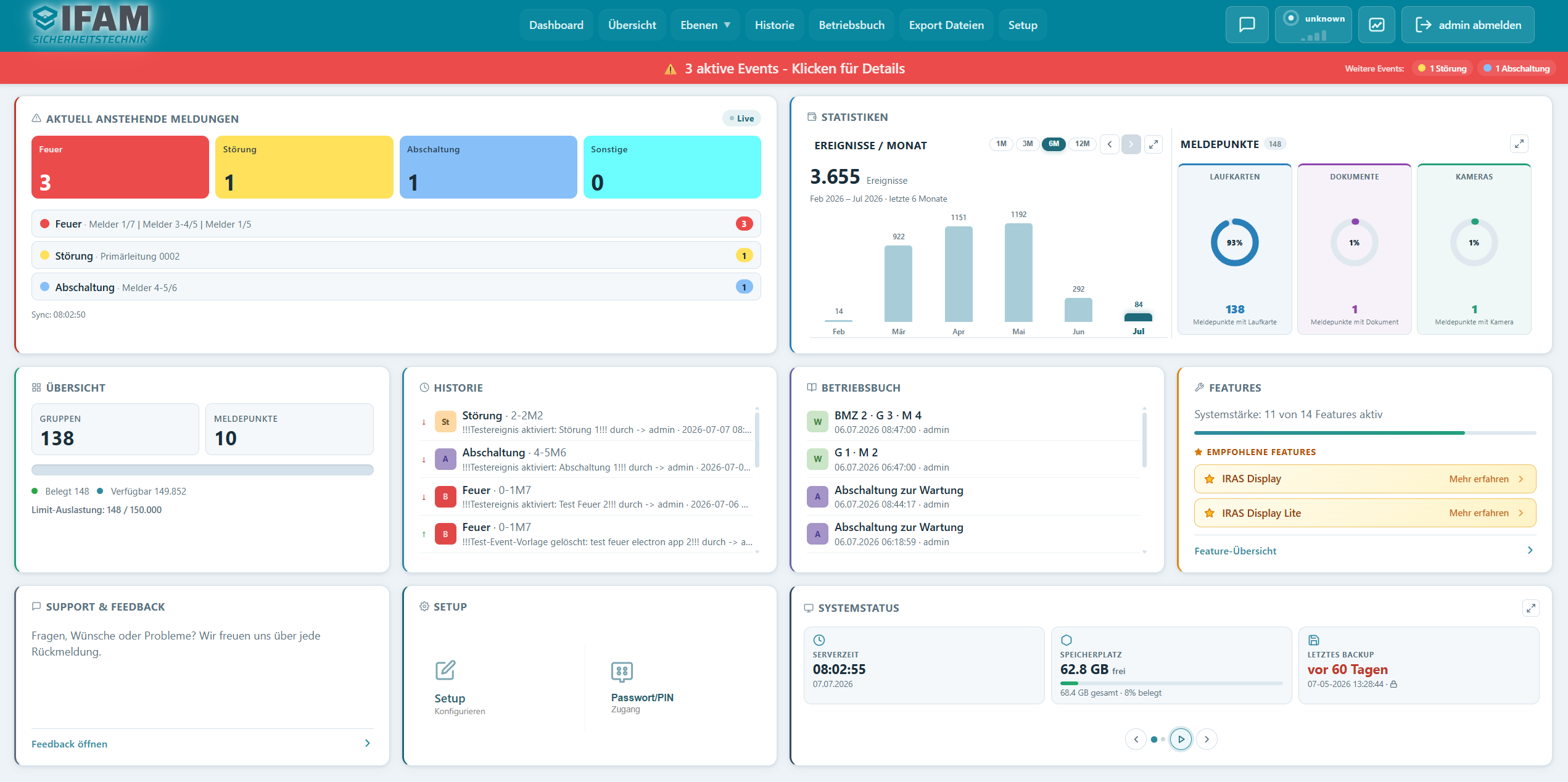1568x782 pixels.
Task: Open the Setup Konfigurieren edit icon
Action: pos(445,670)
